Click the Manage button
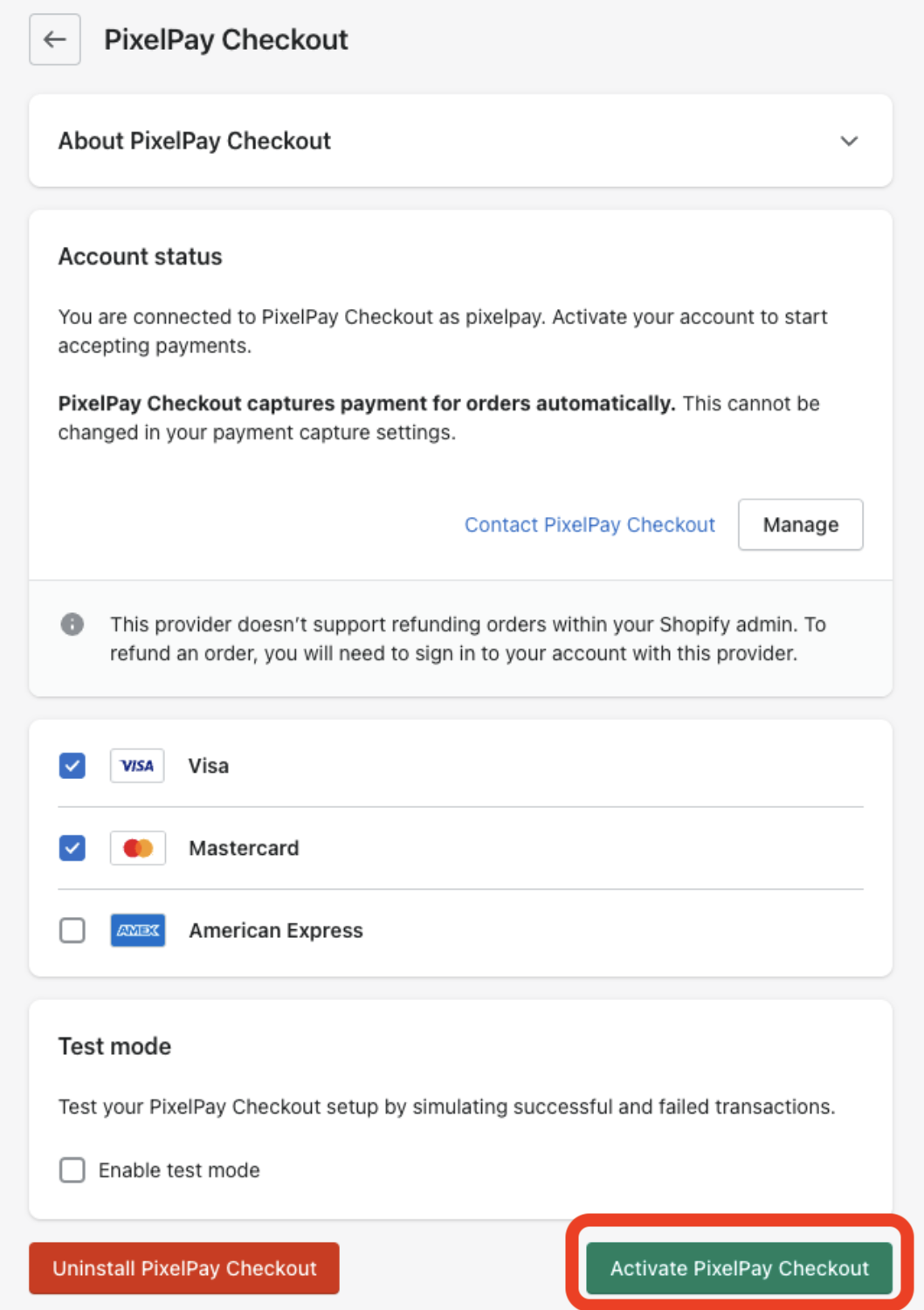Screen dimensions: 924x1310 point(801,525)
